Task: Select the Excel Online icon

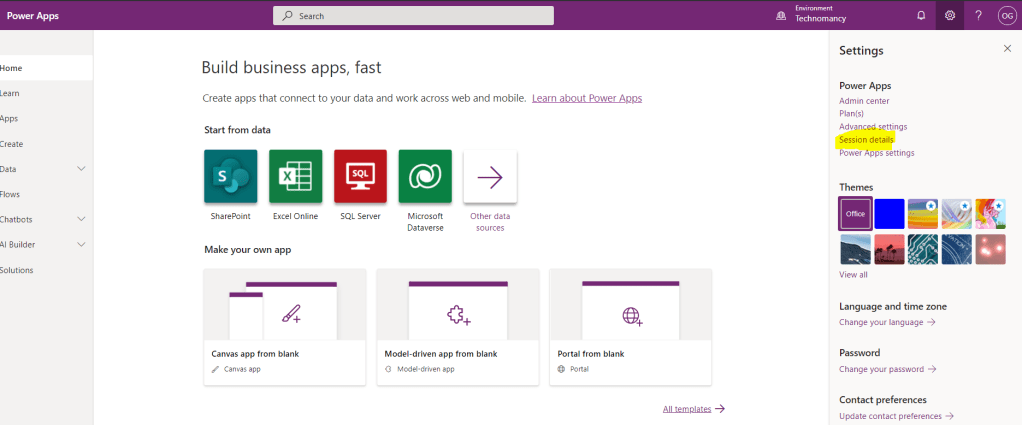Action: (295, 177)
